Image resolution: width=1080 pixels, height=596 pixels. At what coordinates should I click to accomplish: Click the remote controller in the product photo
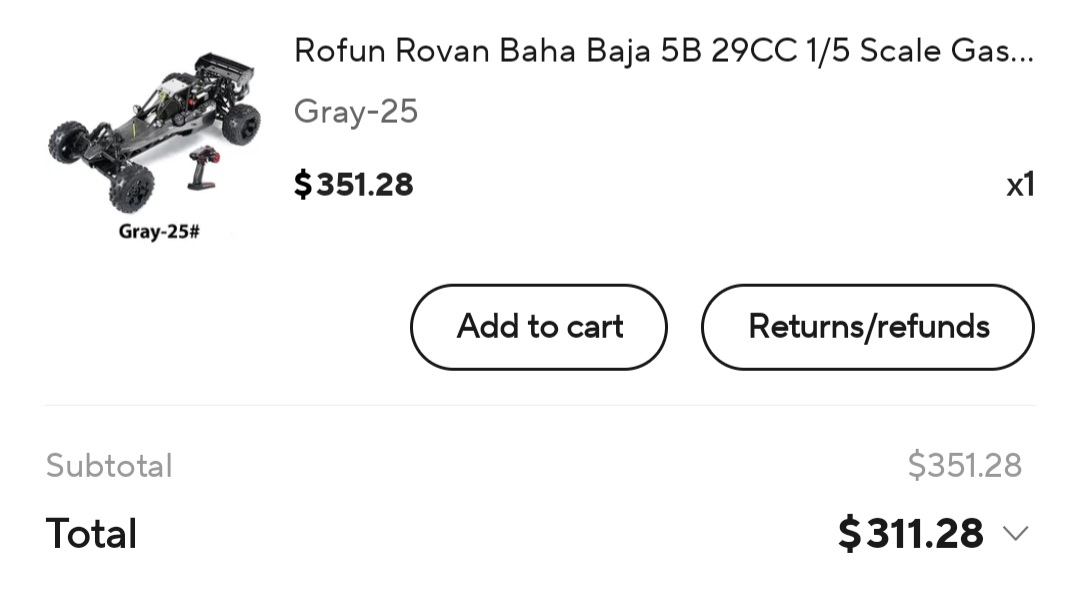coord(203,167)
